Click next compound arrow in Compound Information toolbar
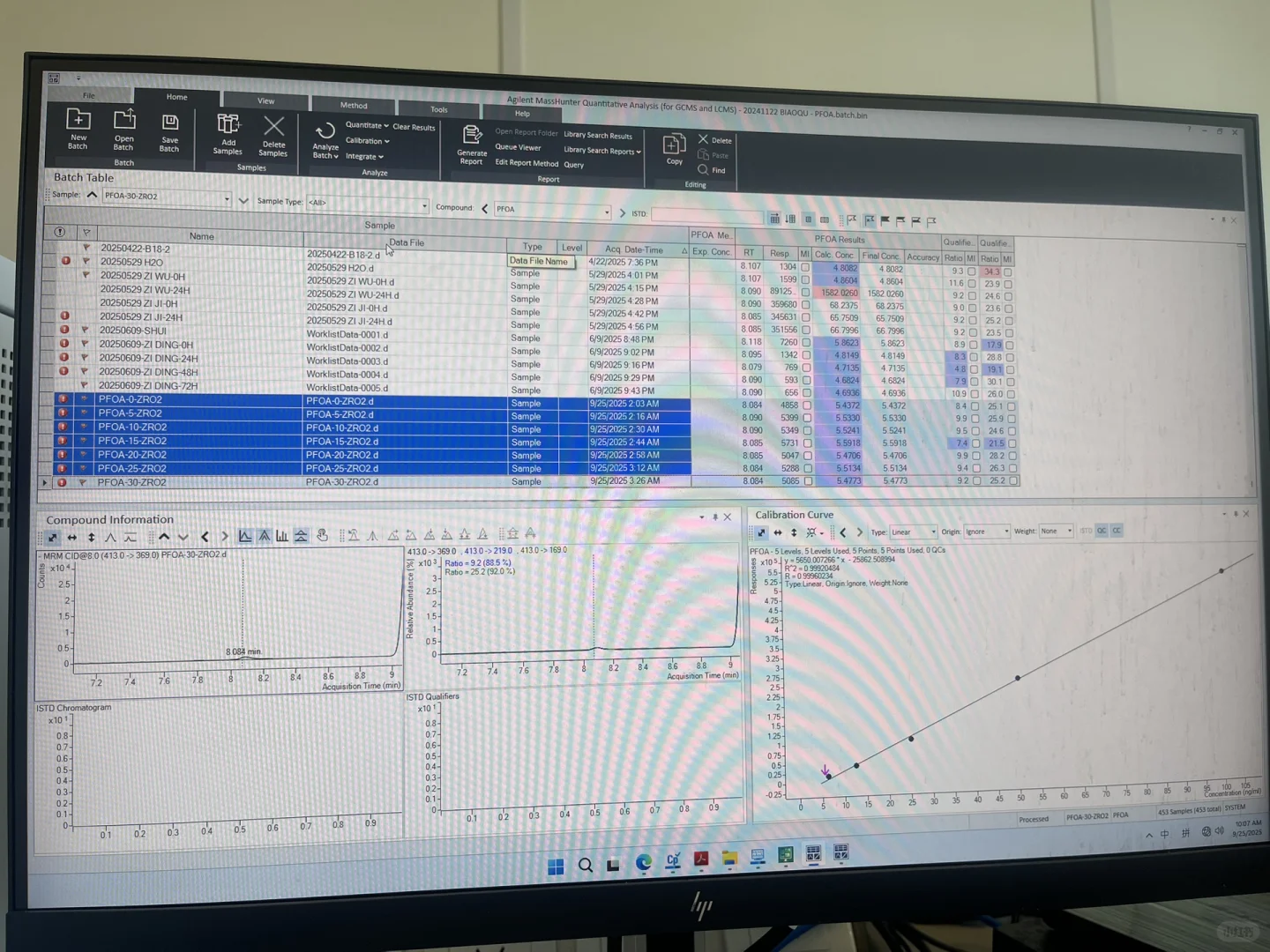Image resolution: width=1270 pixels, height=952 pixels. tap(224, 536)
